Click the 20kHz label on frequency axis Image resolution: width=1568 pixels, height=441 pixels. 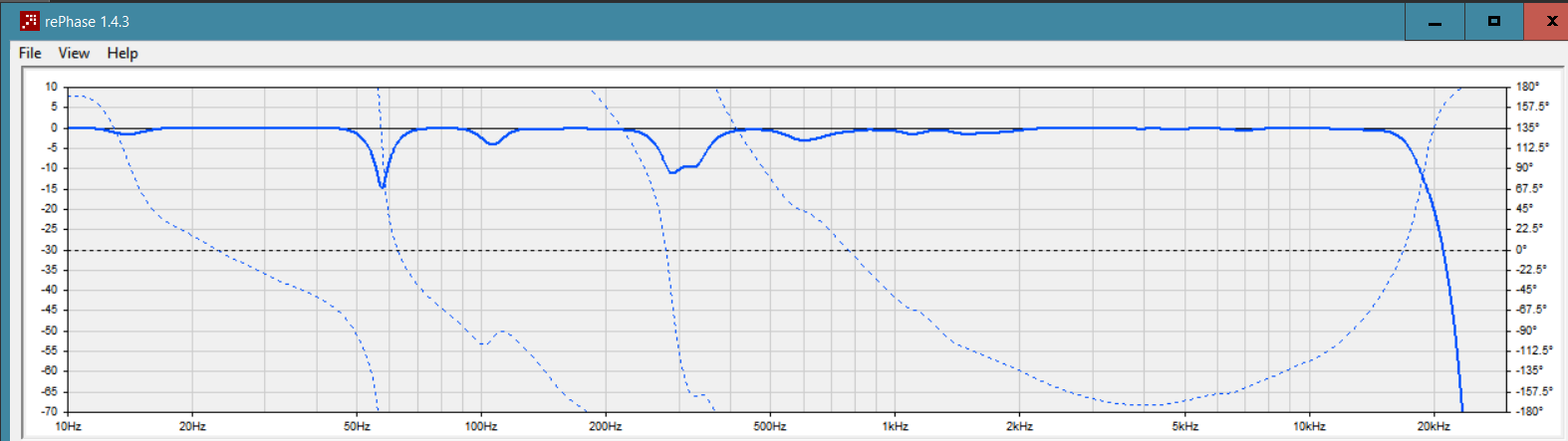[1434, 426]
